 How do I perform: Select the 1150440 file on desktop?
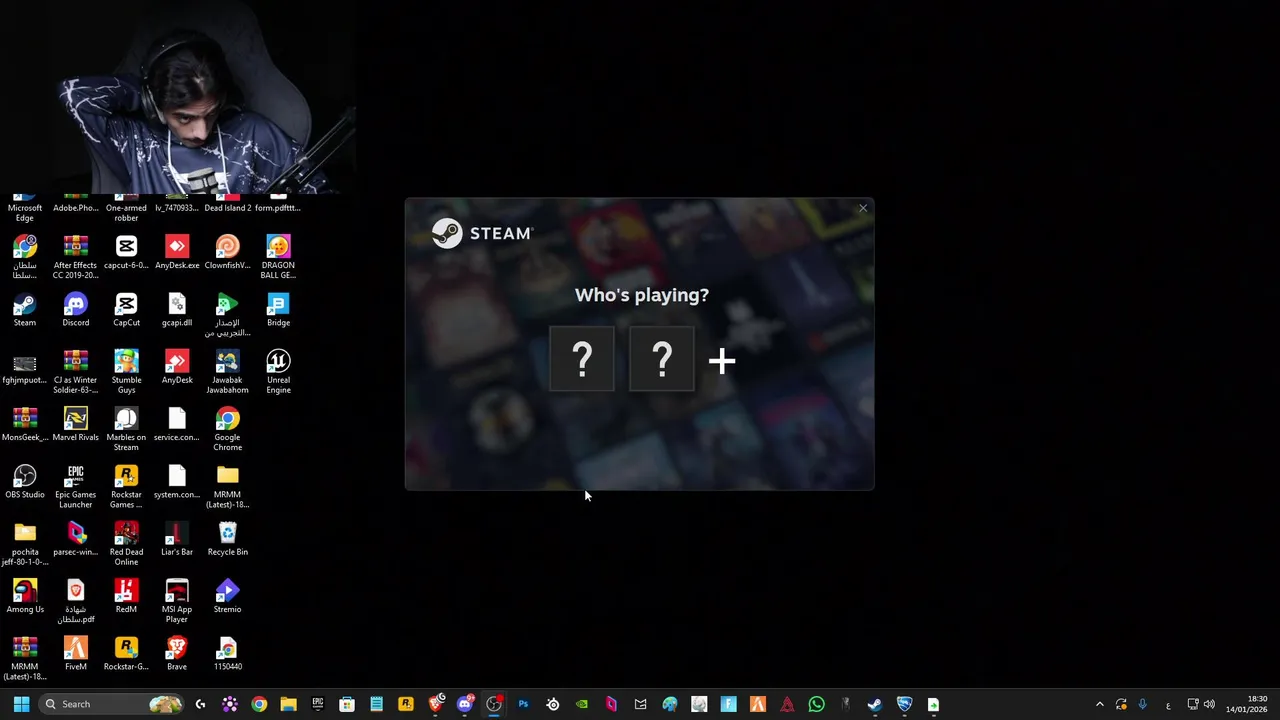[227, 653]
